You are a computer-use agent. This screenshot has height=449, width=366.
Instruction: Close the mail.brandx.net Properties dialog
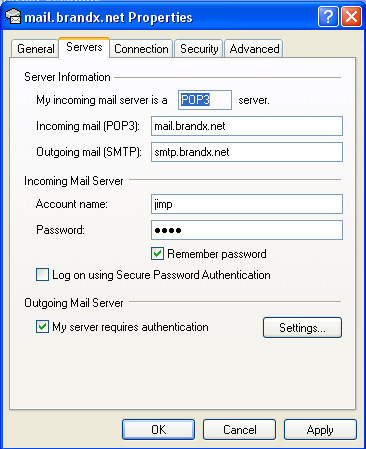pyautogui.click(x=351, y=17)
